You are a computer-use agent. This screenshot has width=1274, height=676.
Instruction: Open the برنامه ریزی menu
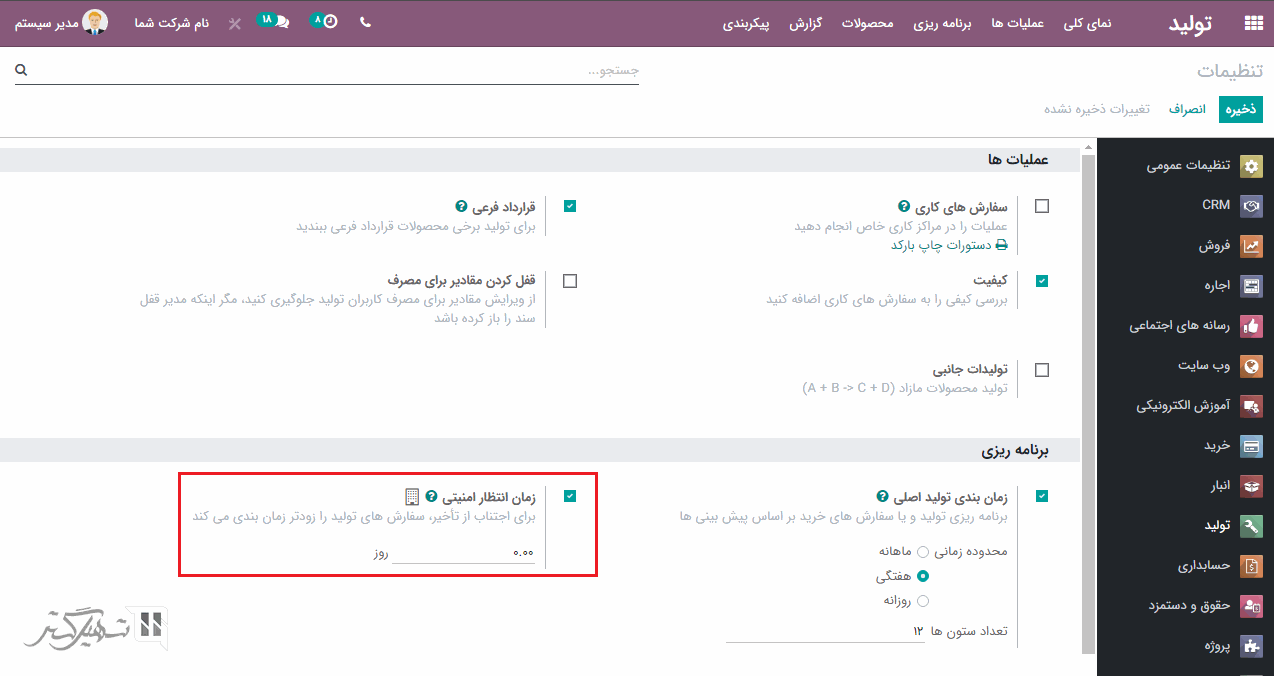(x=941, y=23)
